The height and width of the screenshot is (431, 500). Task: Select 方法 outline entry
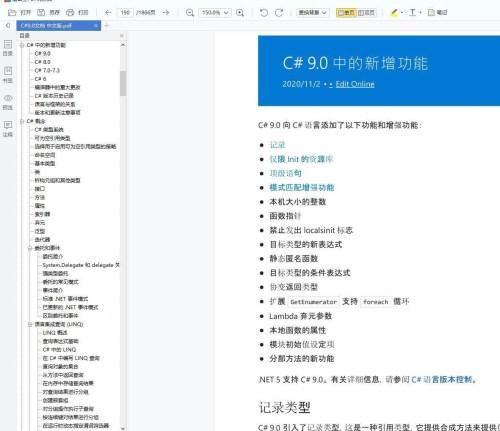coord(40,197)
